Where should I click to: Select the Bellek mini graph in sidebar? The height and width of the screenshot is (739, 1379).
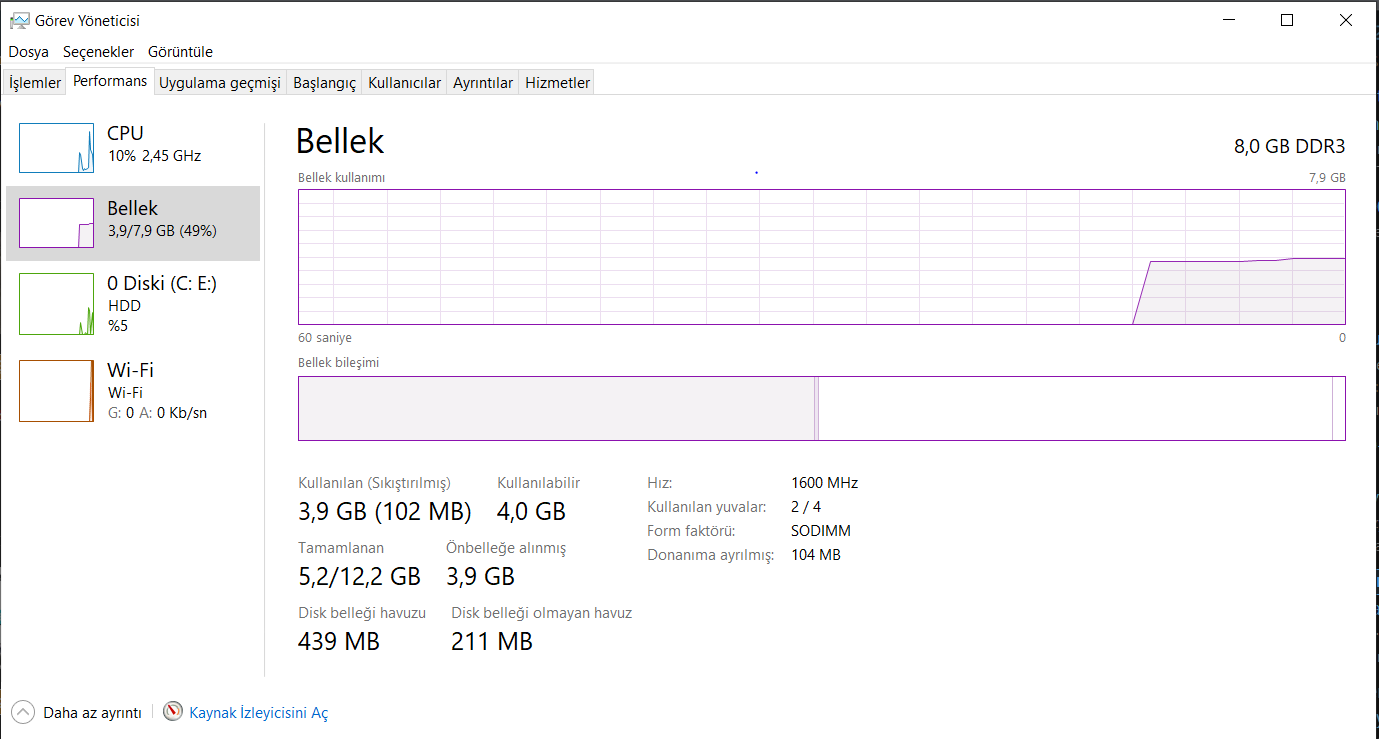click(56, 223)
